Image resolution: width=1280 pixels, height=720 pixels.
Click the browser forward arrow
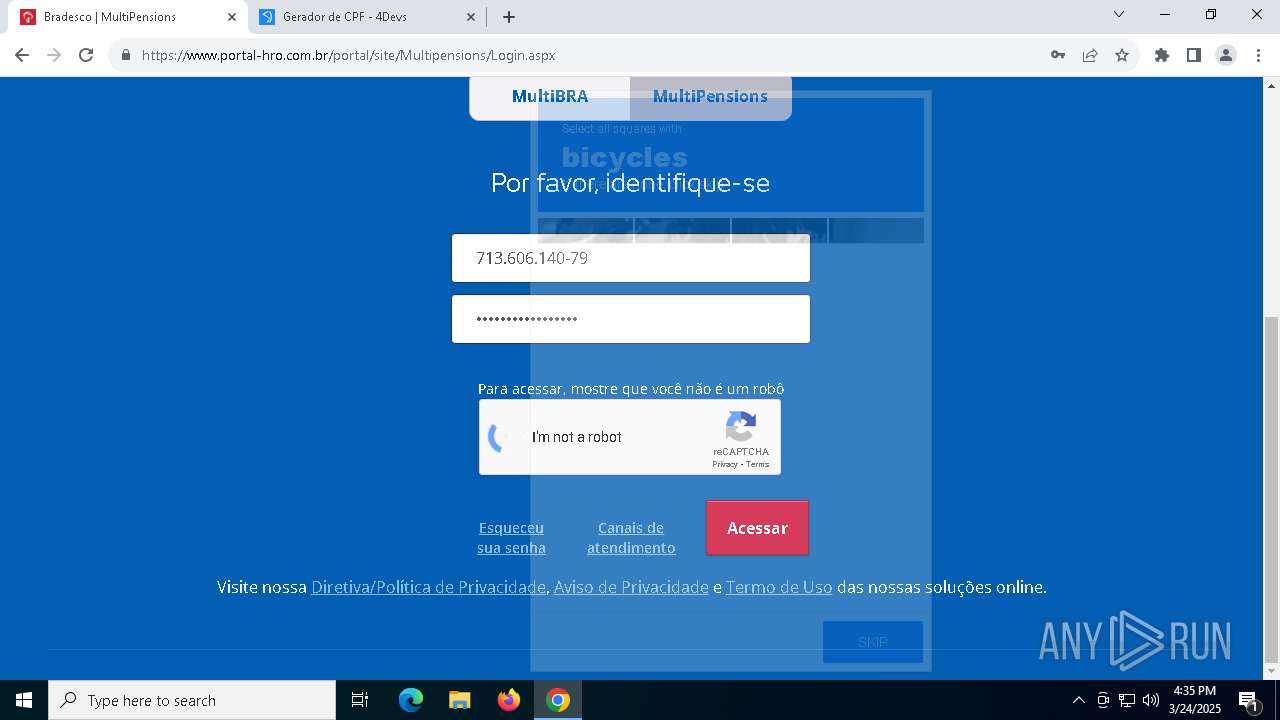[54, 55]
